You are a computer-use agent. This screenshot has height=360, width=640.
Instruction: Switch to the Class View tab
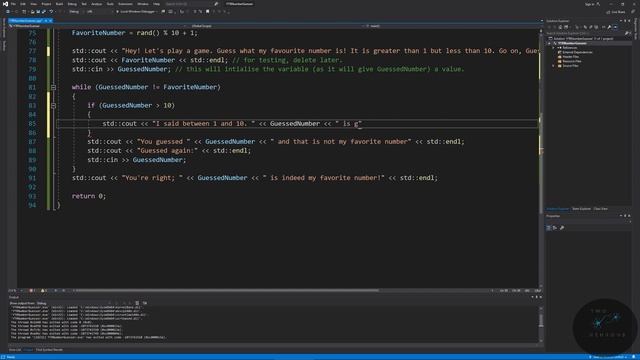click(600, 209)
